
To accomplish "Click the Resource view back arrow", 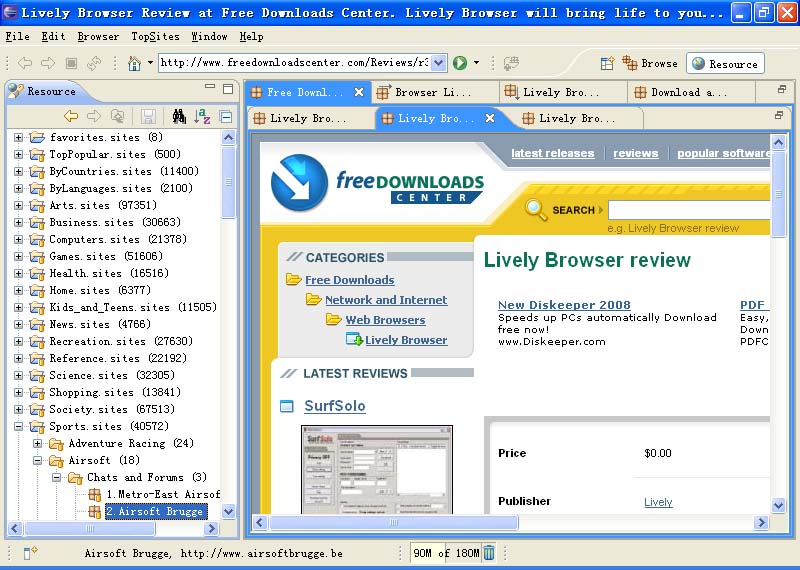I will [70, 116].
